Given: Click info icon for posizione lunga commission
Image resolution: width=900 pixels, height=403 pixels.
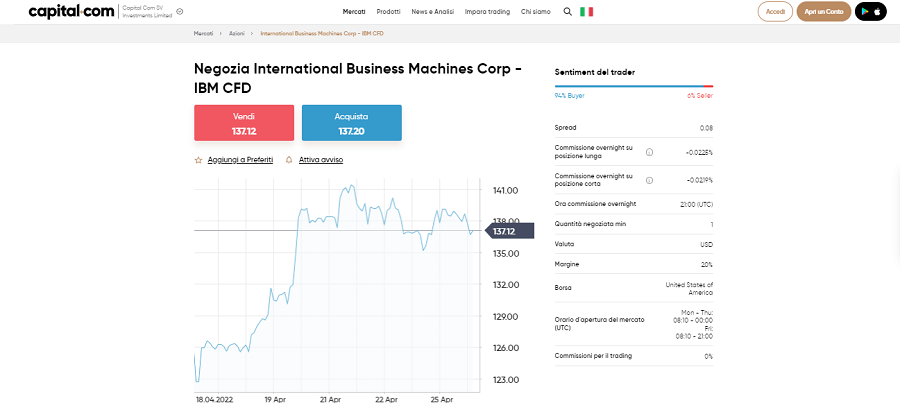Looking at the screenshot, I should click(x=649, y=152).
